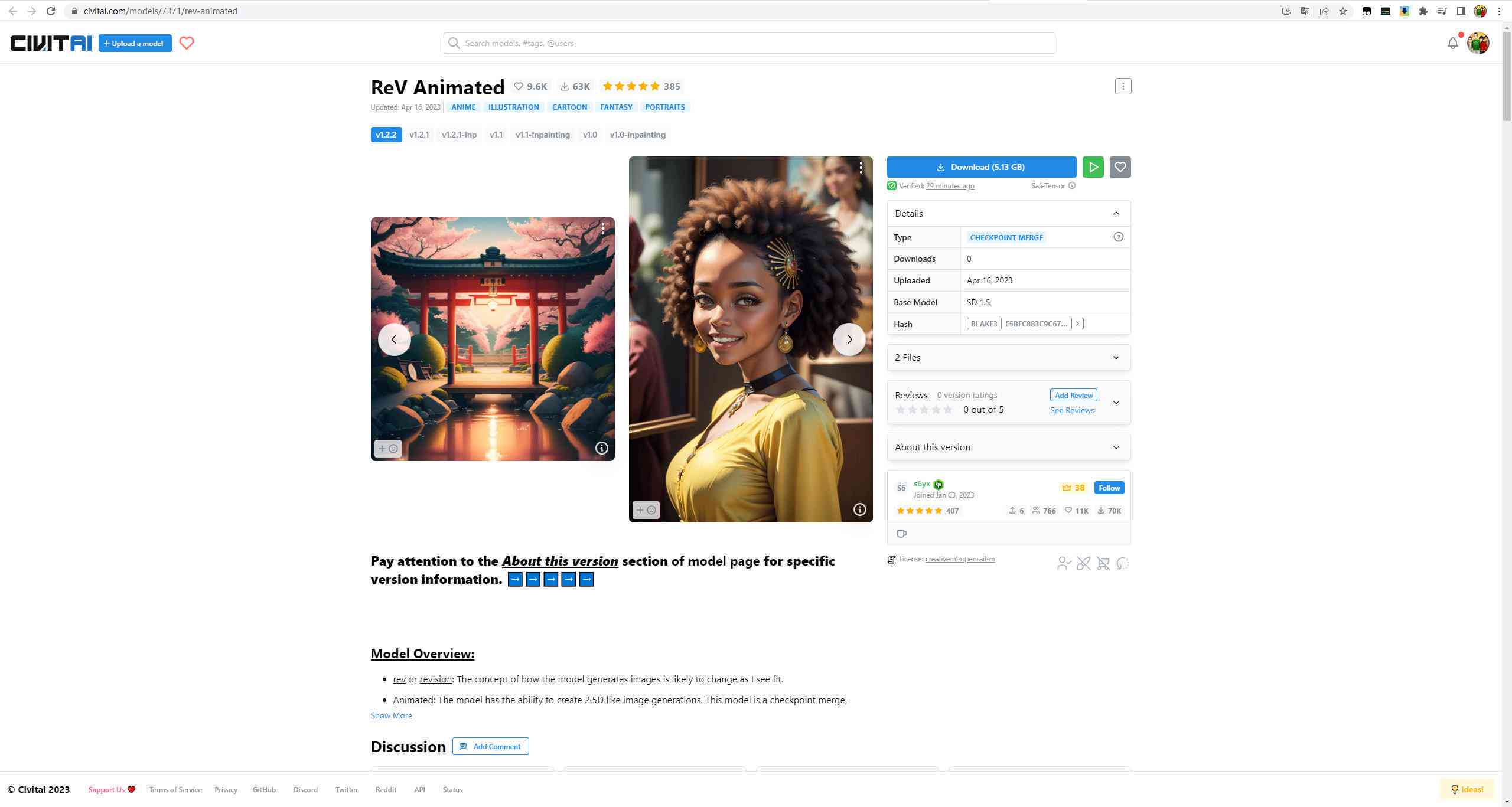The width and height of the screenshot is (1512, 807).
Task: Click Download (5.13 GB) button
Action: pyautogui.click(x=982, y=167)
